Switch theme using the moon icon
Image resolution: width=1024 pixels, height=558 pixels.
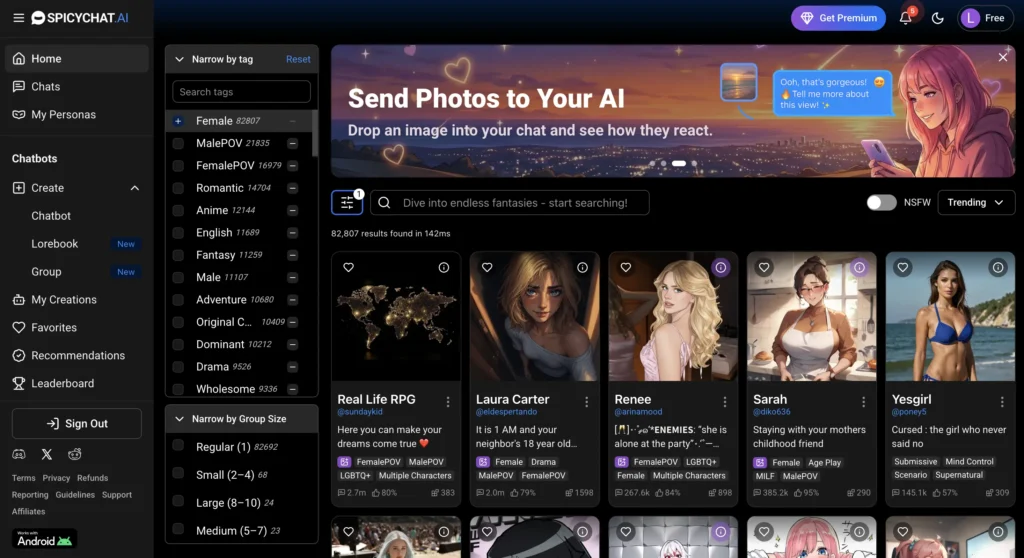[938, 18]
